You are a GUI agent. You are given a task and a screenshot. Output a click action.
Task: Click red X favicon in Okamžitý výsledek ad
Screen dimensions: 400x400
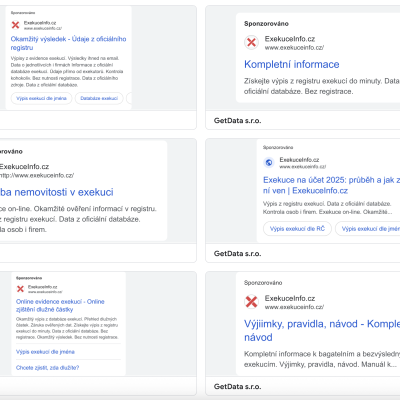pos(15,25)
